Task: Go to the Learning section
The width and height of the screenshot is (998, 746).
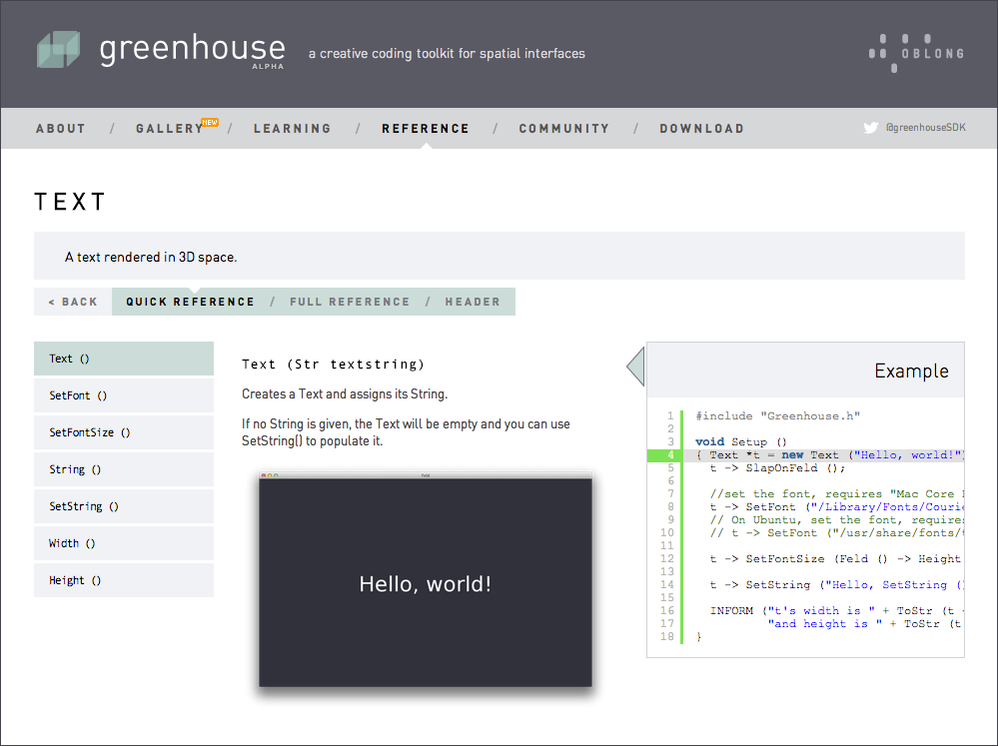Action: click(x=292, y=129)
